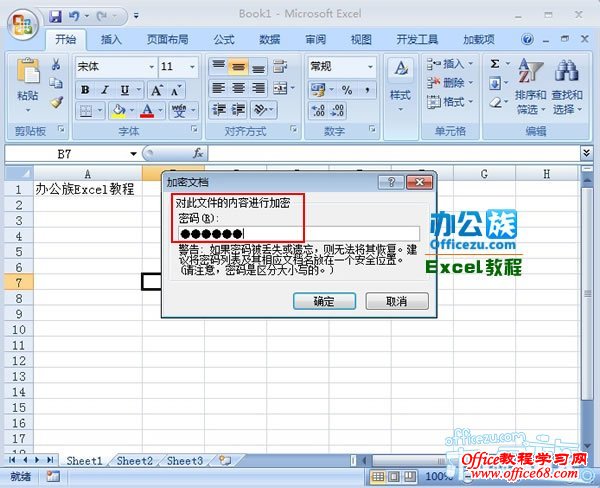
Task: Toggle Italic formatting
Action: pyautogui.click(x=105, y=90)
